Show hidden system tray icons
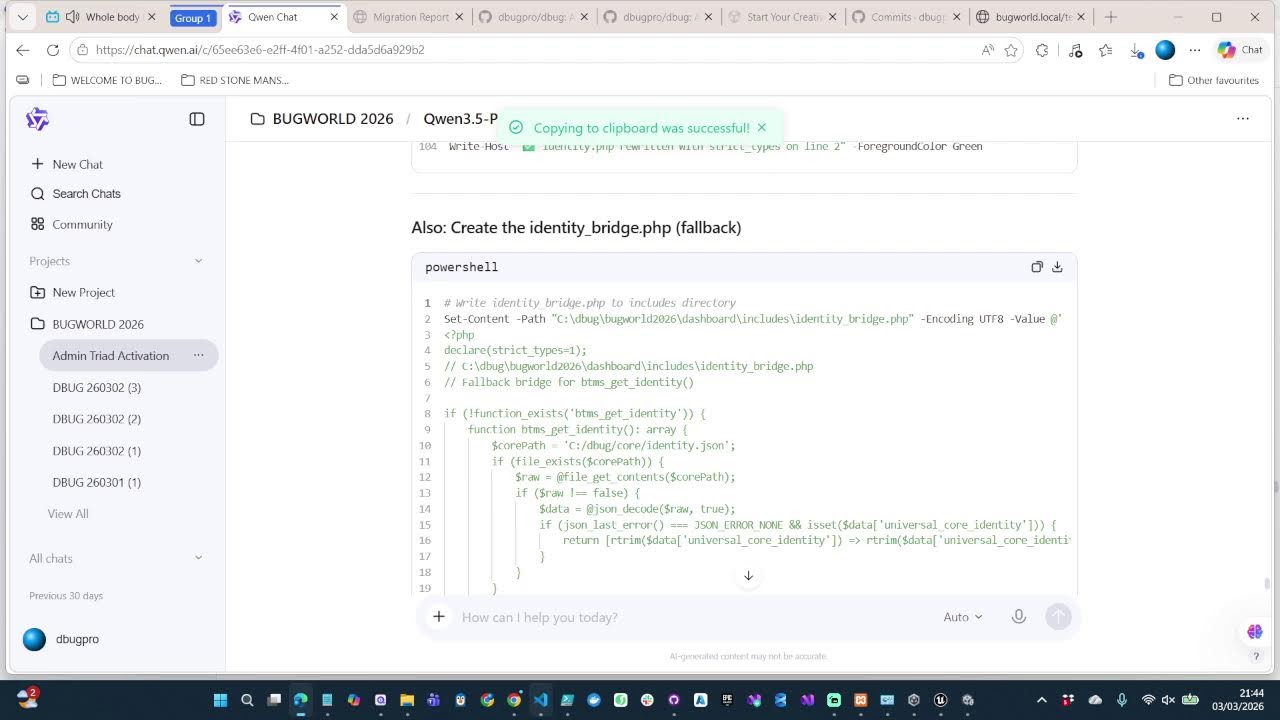Screen dimensions: 1280x720 1041,700
